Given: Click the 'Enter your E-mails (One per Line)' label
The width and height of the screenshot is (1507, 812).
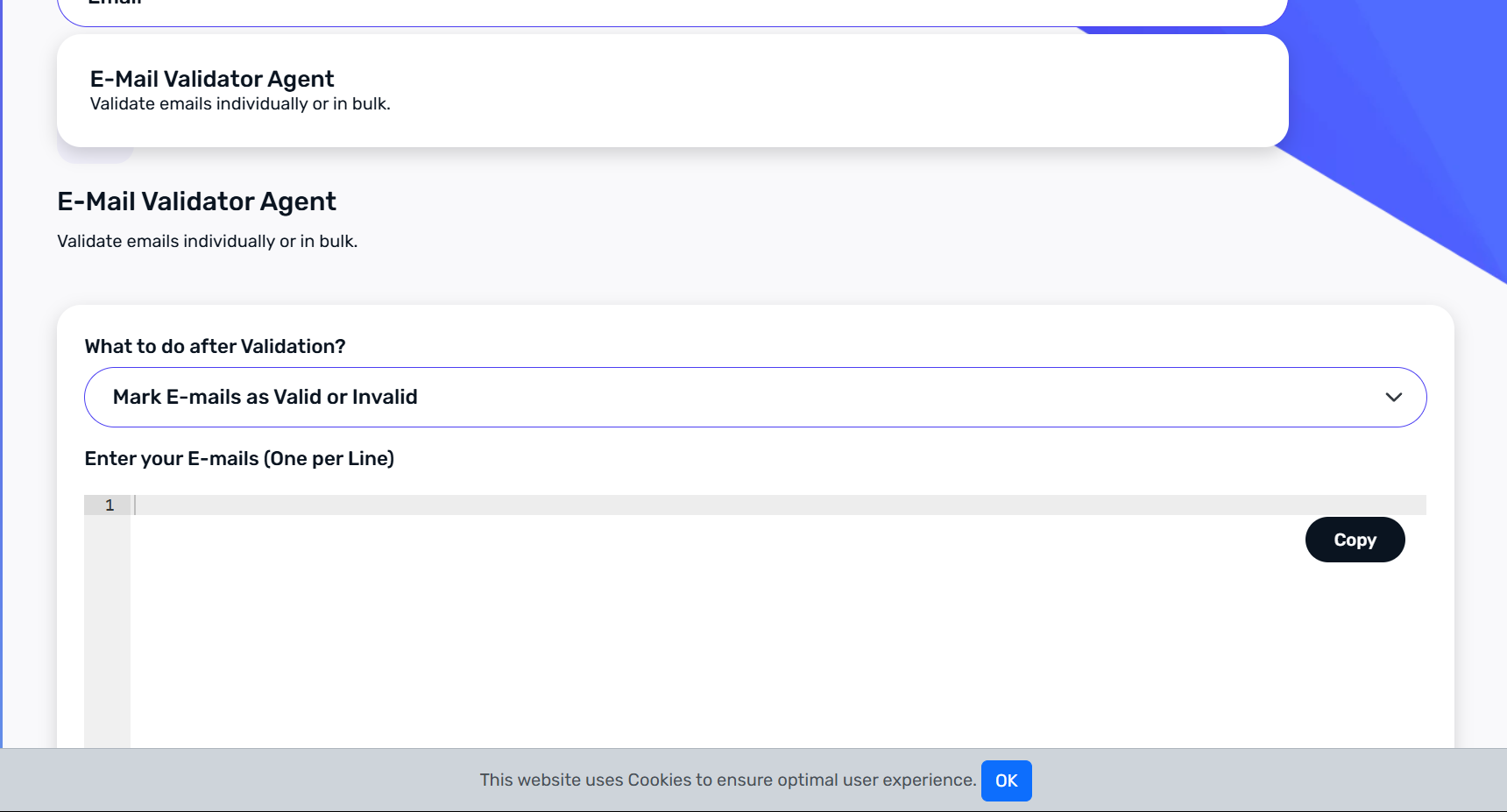Looking at the screenshot, I should (239, 459).
